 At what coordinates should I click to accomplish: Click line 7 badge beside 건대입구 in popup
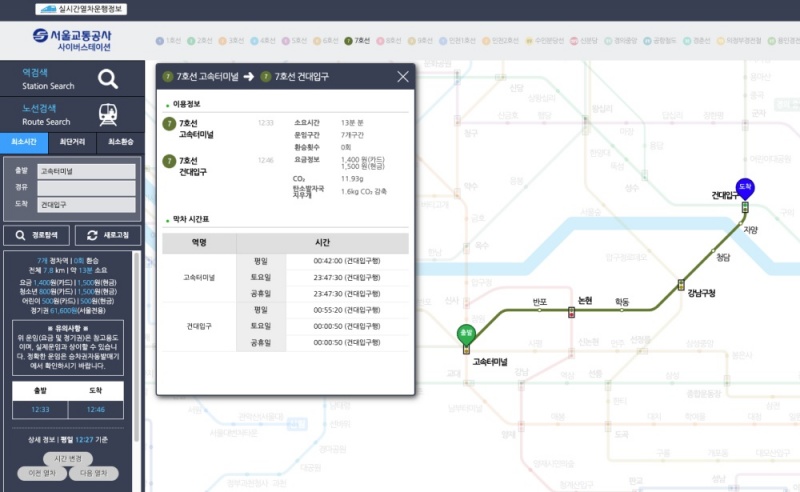click(x=169, y=161)
